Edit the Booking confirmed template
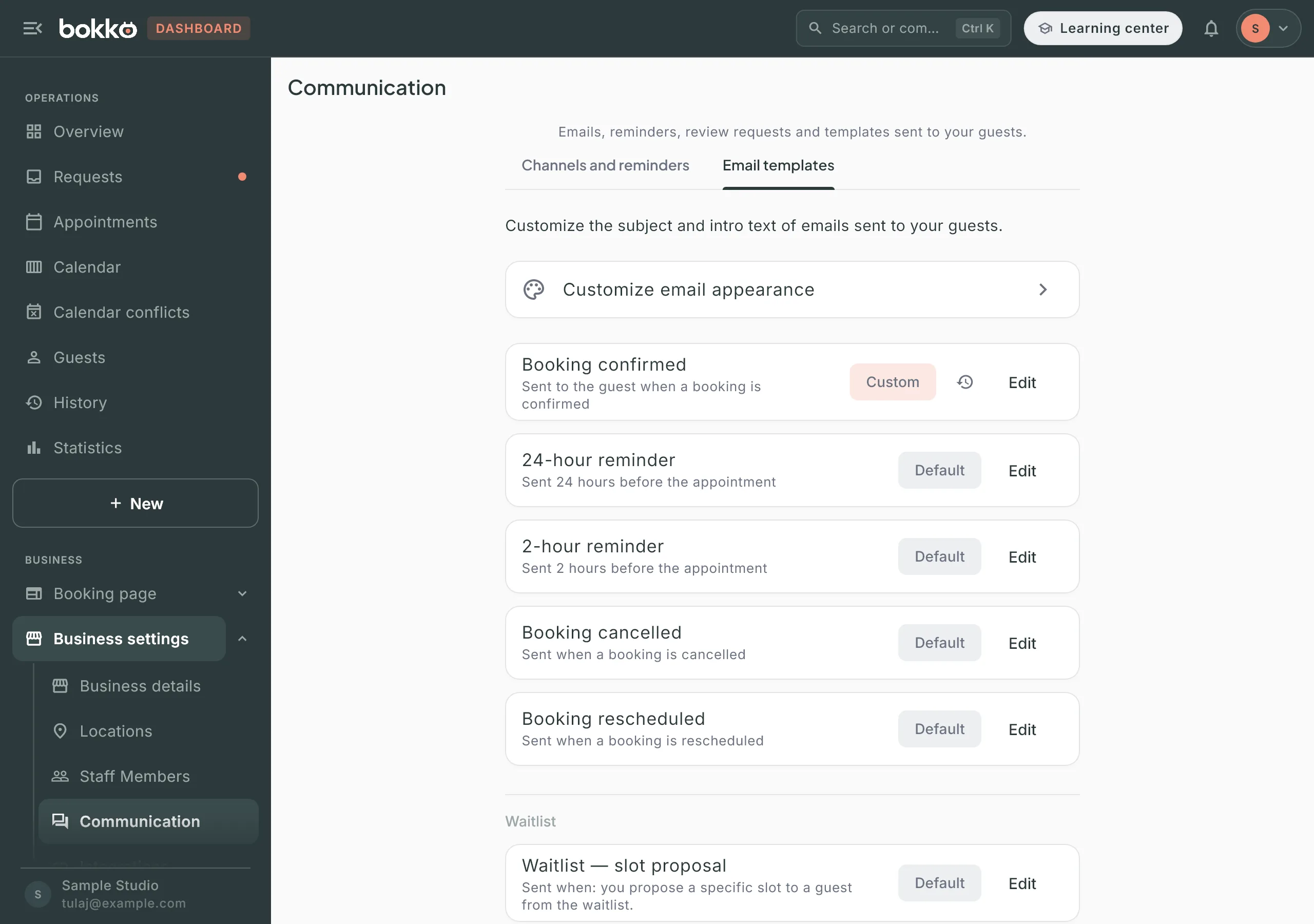Screen dimensions: 1314x924 (x=1021, y=382)
